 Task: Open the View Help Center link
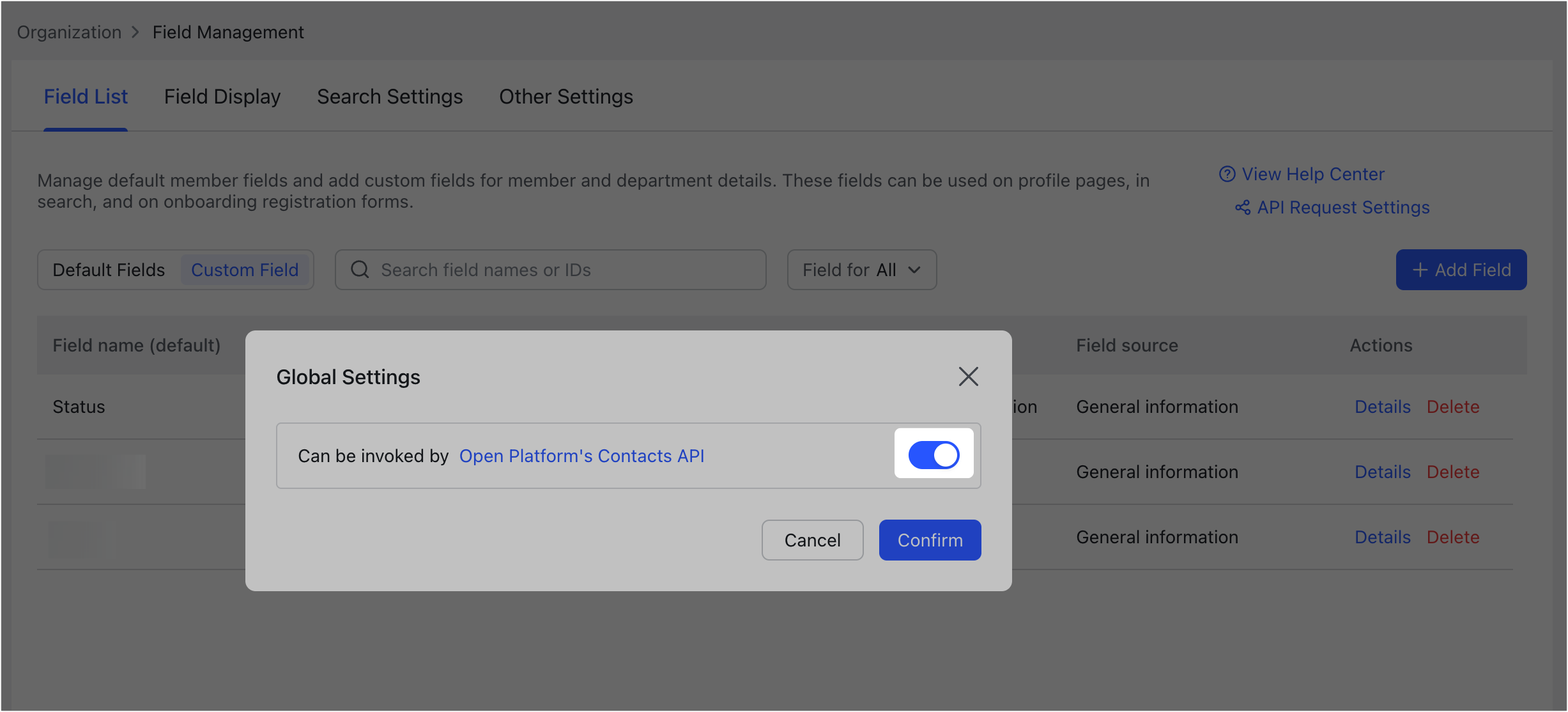(1313, 174)
